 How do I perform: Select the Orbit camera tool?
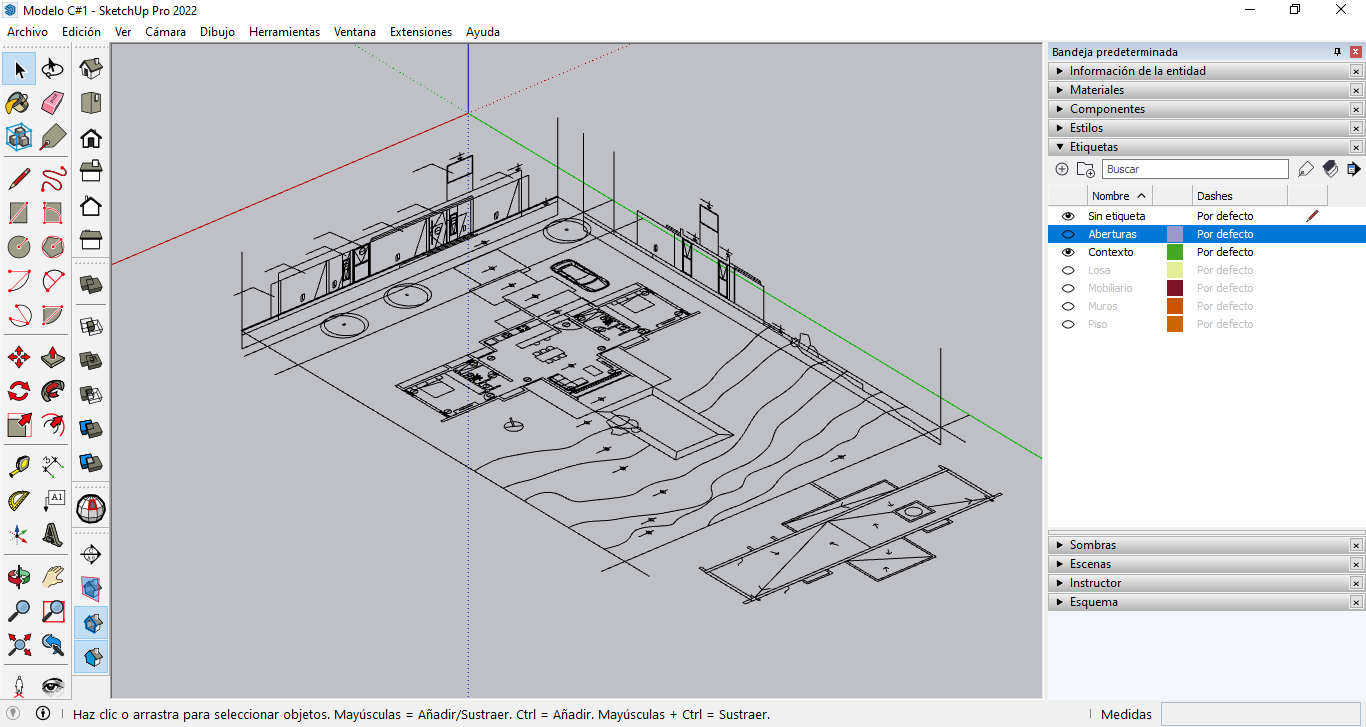coord(19,577)
